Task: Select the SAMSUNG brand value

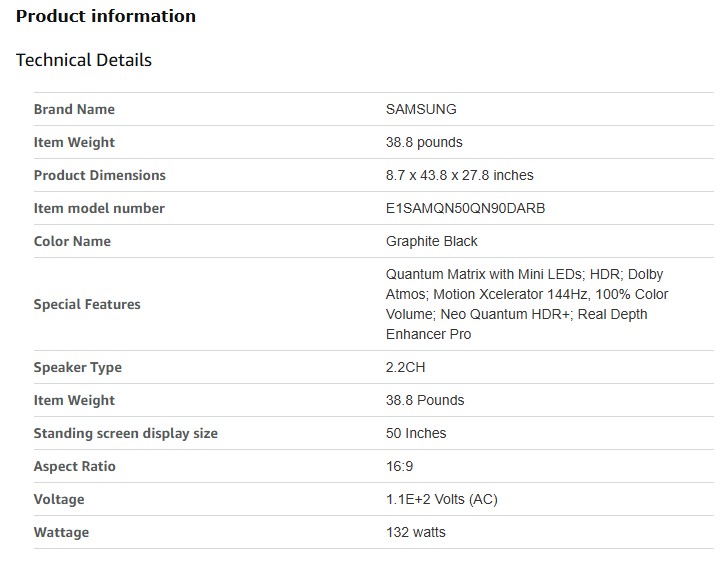Action: (x=421, y=109)
